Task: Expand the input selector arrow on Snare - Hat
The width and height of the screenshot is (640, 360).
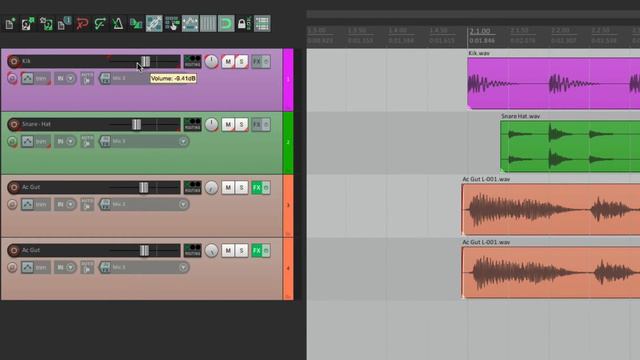Action: tap(183, 141)
